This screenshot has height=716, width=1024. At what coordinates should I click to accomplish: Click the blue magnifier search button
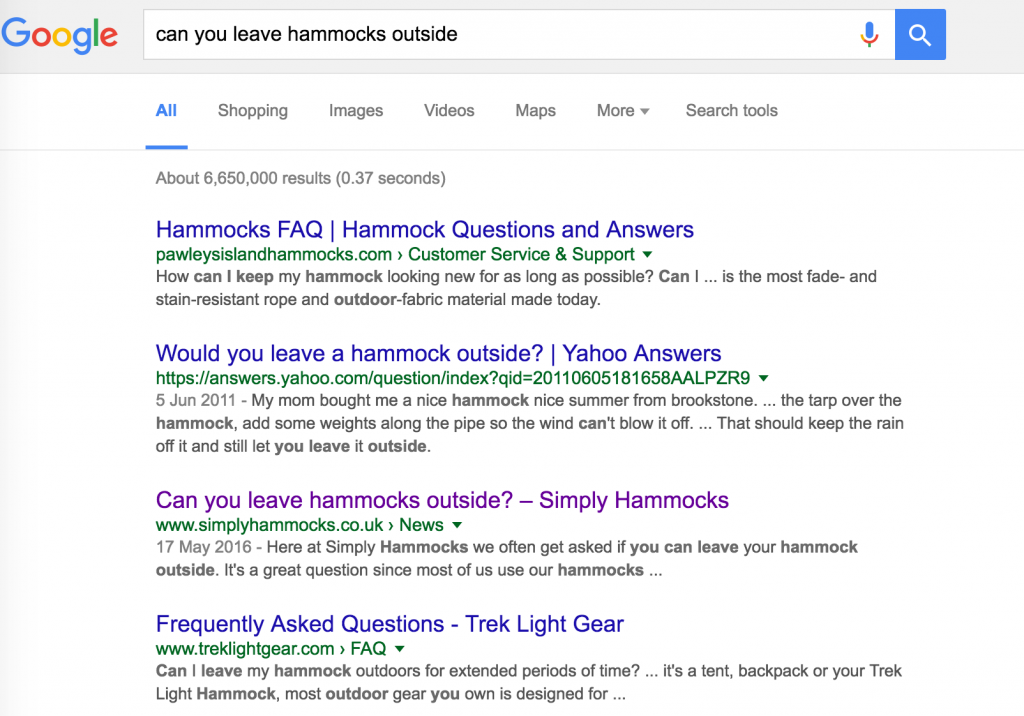point(920,35)
